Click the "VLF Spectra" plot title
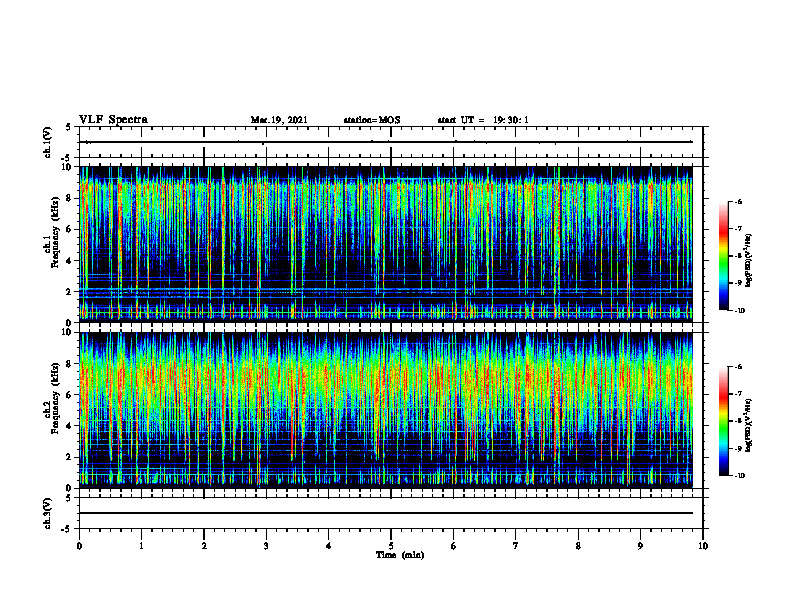Viewport: 792px width, 612px height. (113, 120)
